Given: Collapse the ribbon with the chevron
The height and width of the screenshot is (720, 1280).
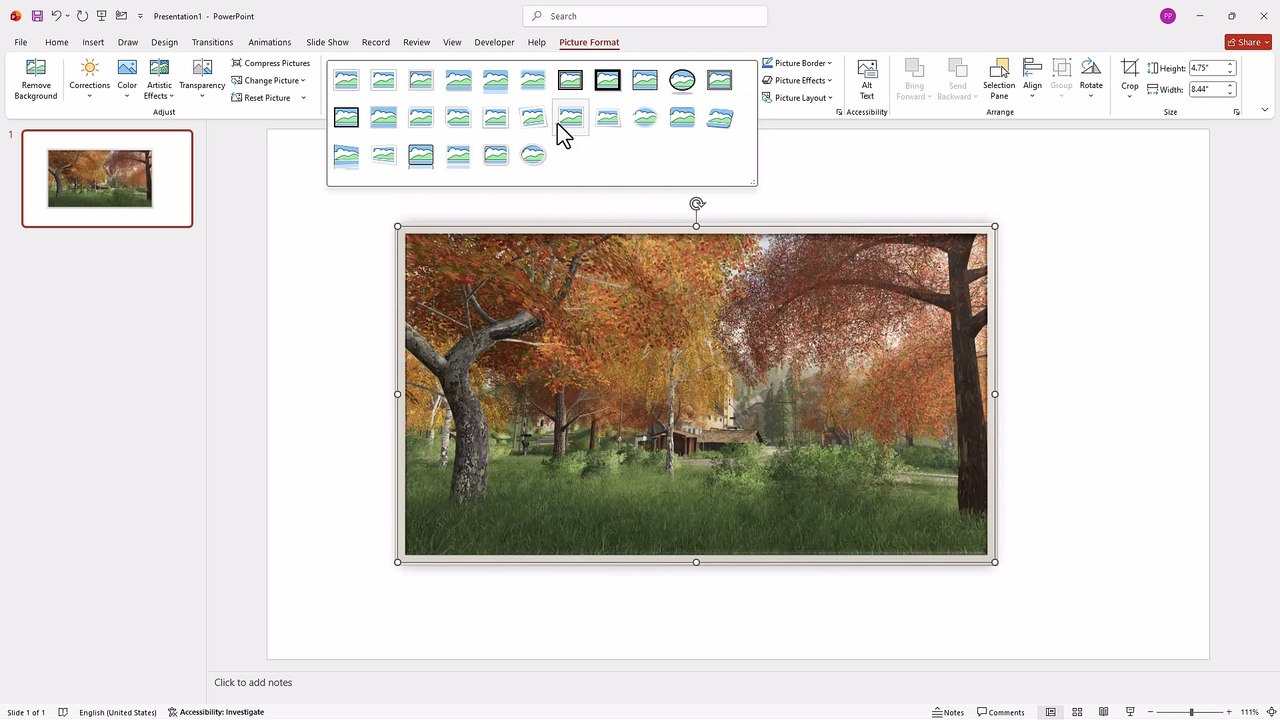Looking at the screenshot, I should pos(1264,110).
